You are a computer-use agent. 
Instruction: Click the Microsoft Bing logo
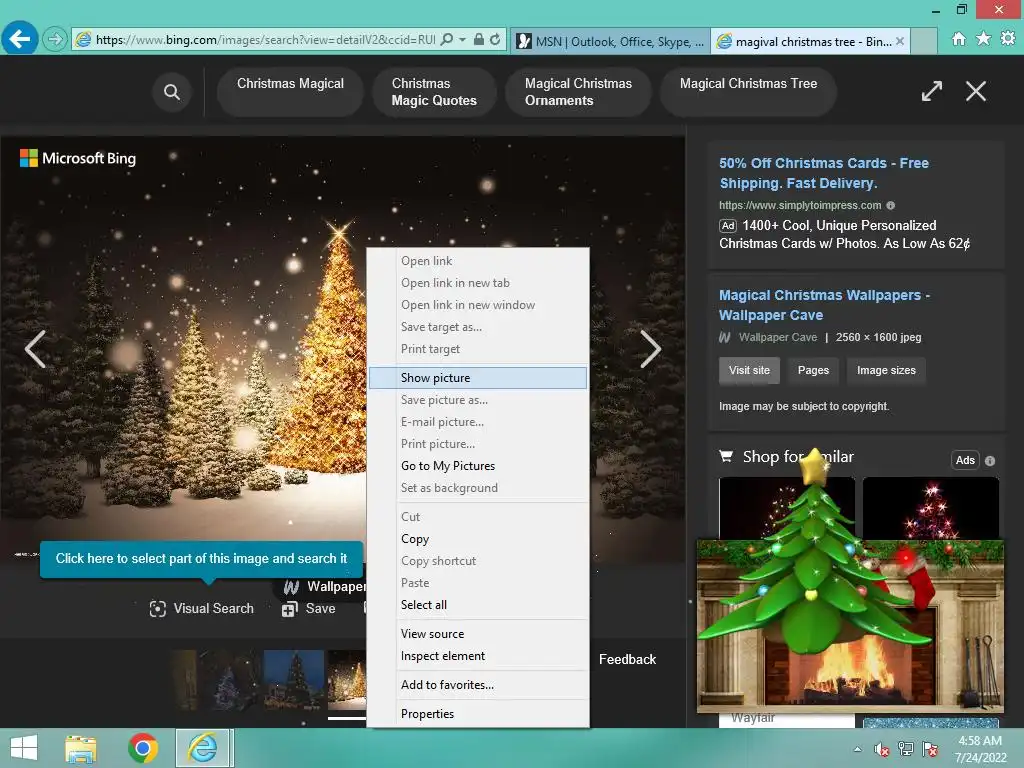coord(78,158)
